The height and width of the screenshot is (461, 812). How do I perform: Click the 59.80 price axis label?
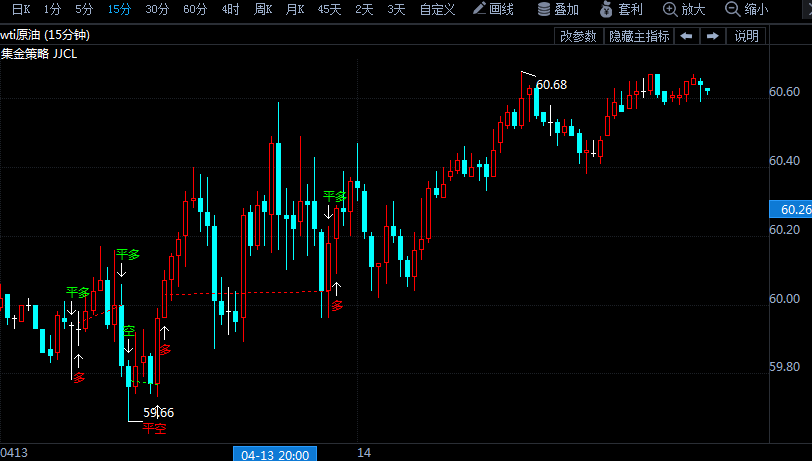(785, 367)
